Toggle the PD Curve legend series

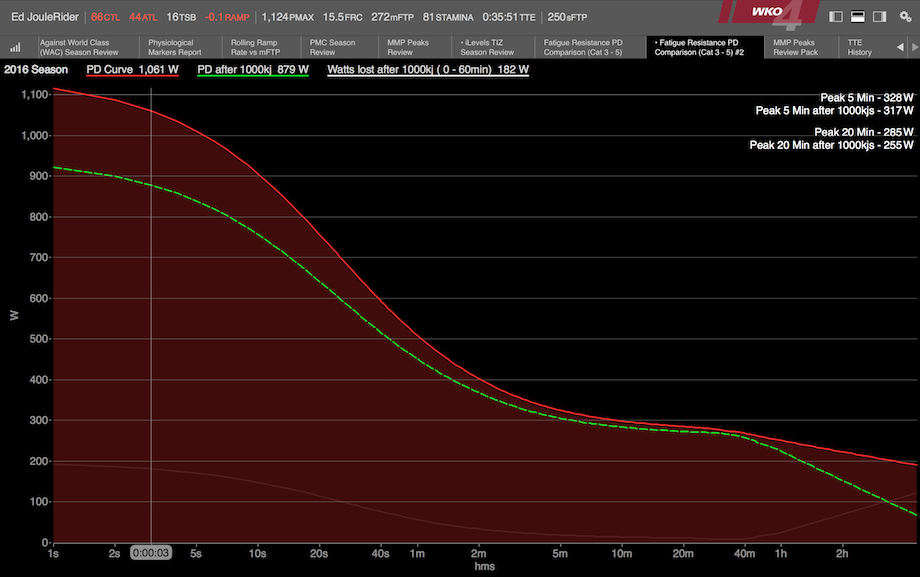point(132,69)
